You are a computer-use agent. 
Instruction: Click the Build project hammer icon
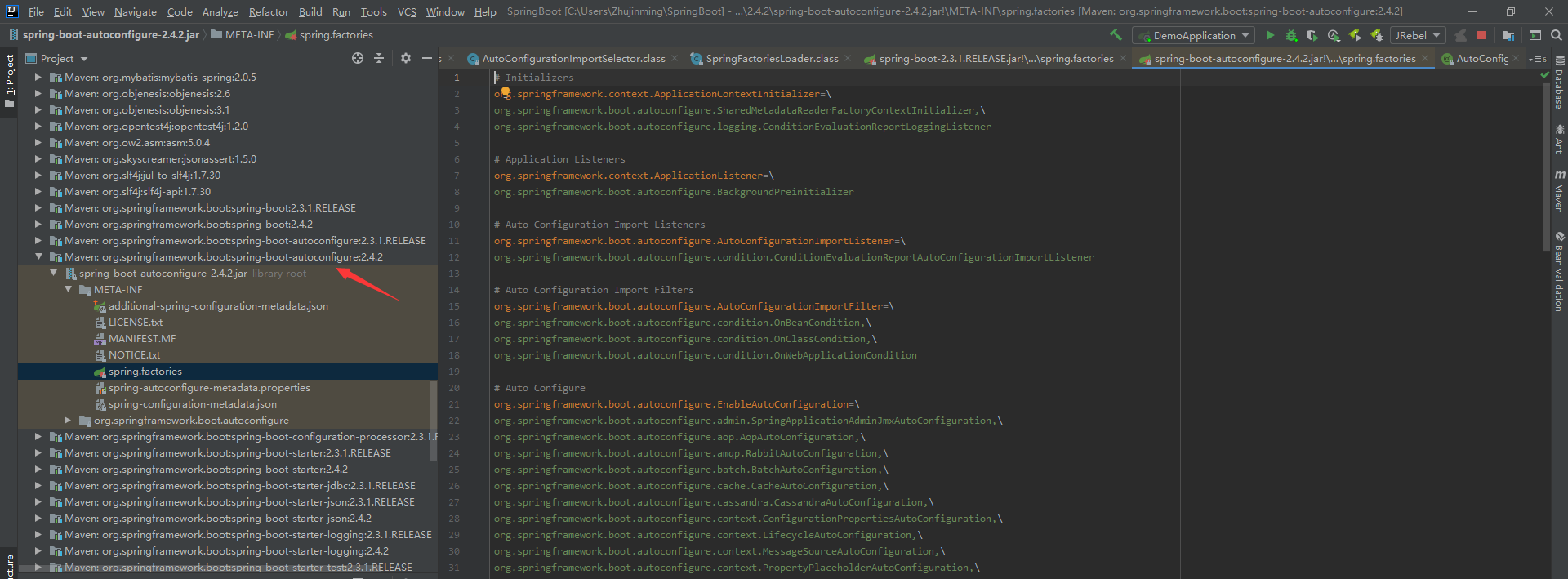(1116, 35)
